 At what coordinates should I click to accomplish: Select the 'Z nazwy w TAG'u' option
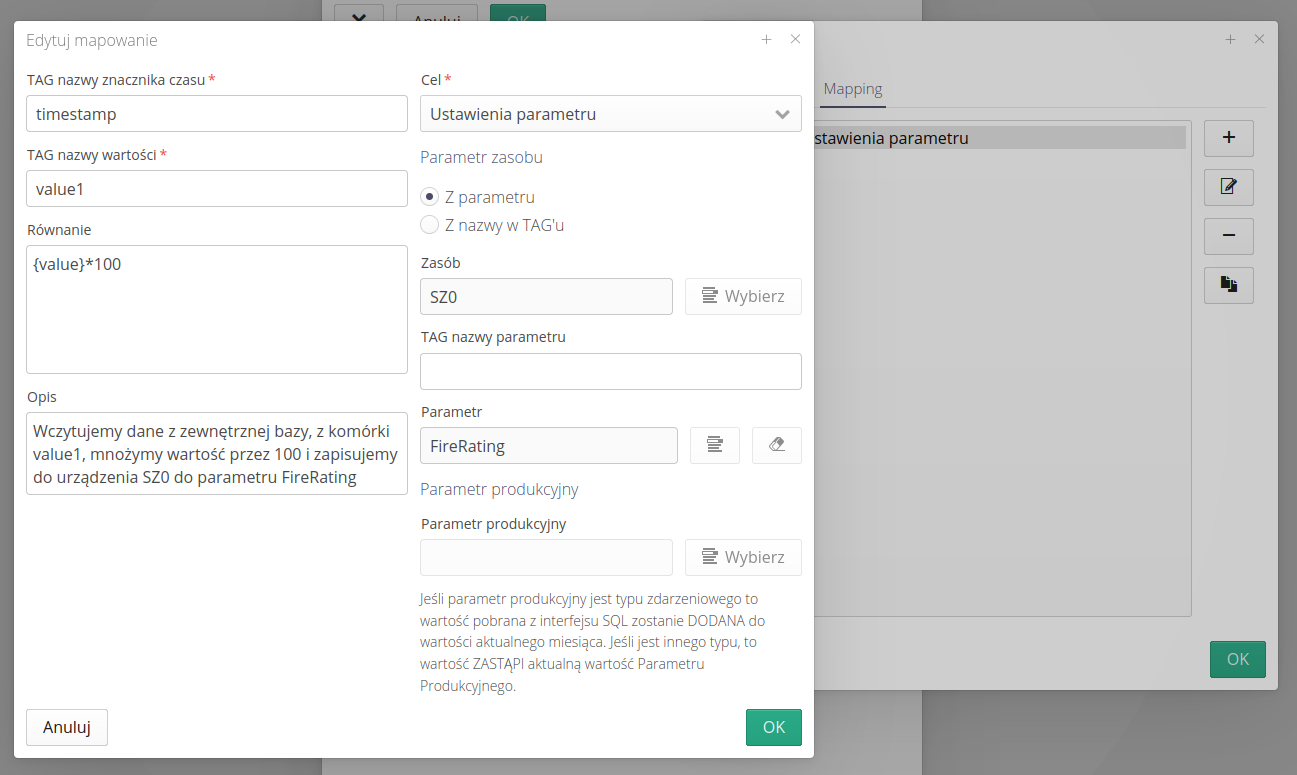[430, 225]
